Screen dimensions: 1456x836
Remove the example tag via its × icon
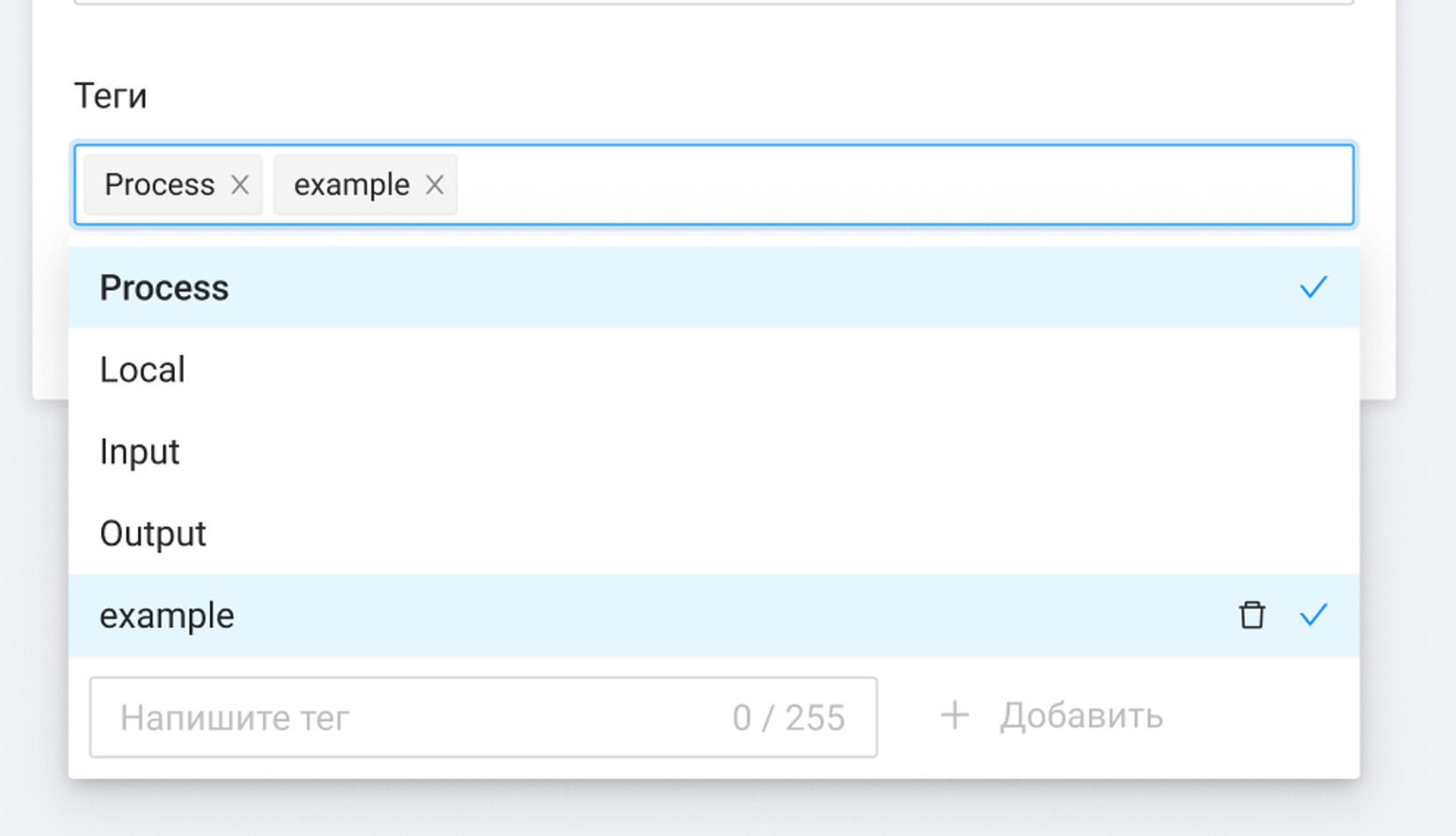click(436, 184)
